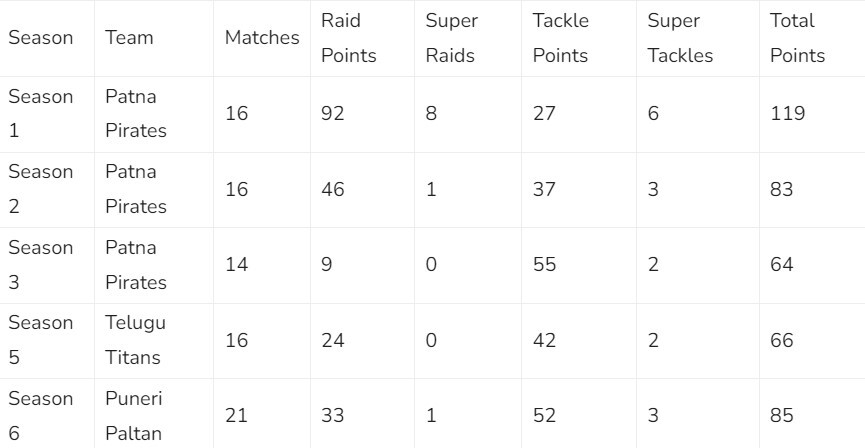
Task: Click the Puneri Paltan team cell
Action: point(133,415)
